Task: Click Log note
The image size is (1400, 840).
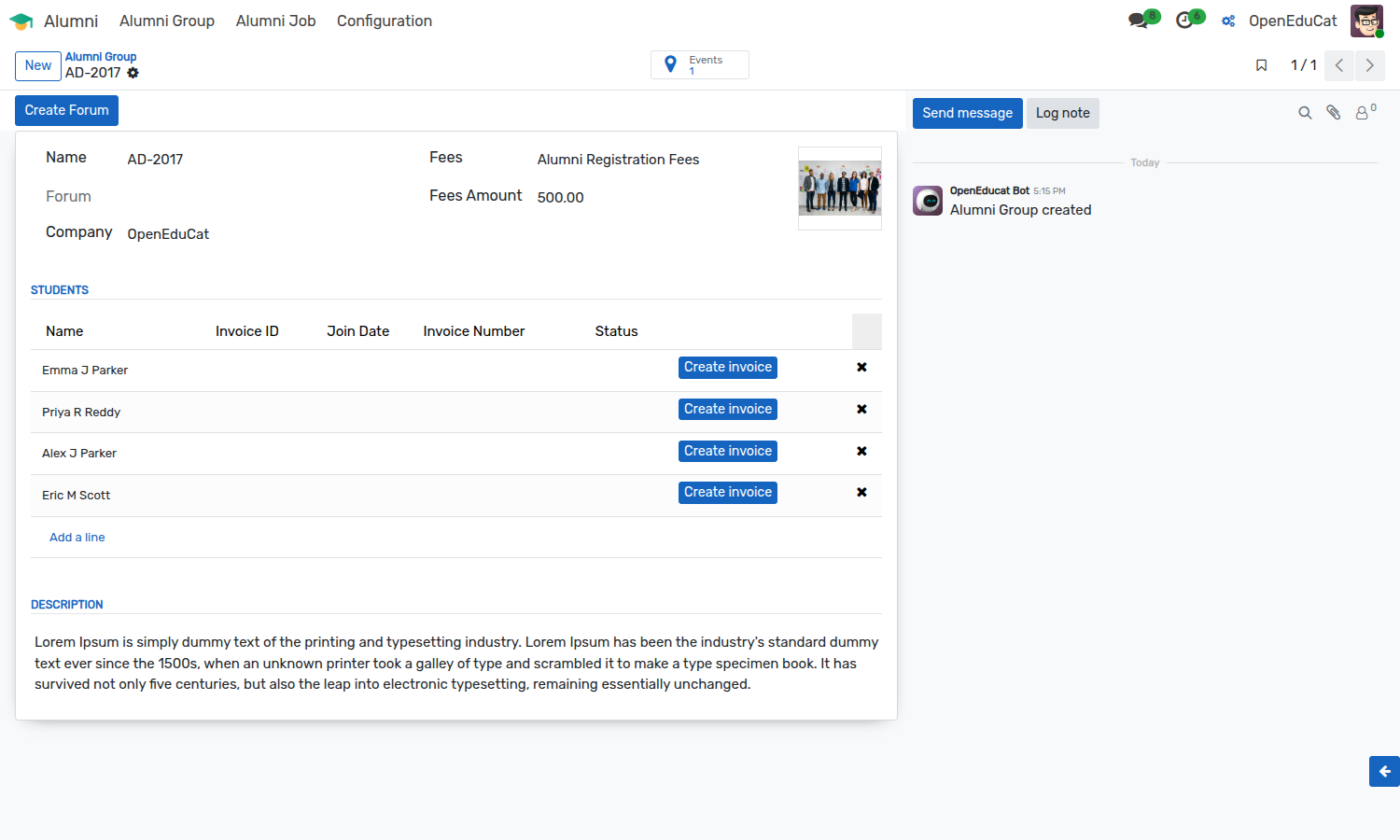Action: [1062, 113]
